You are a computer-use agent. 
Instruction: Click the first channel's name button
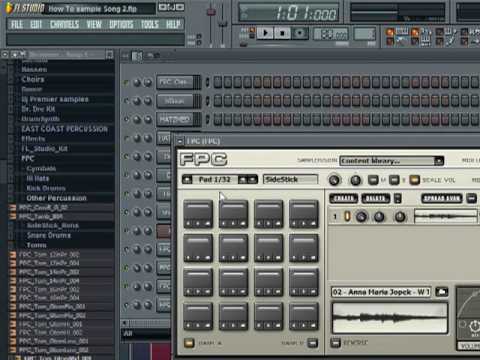click(175, 82)
